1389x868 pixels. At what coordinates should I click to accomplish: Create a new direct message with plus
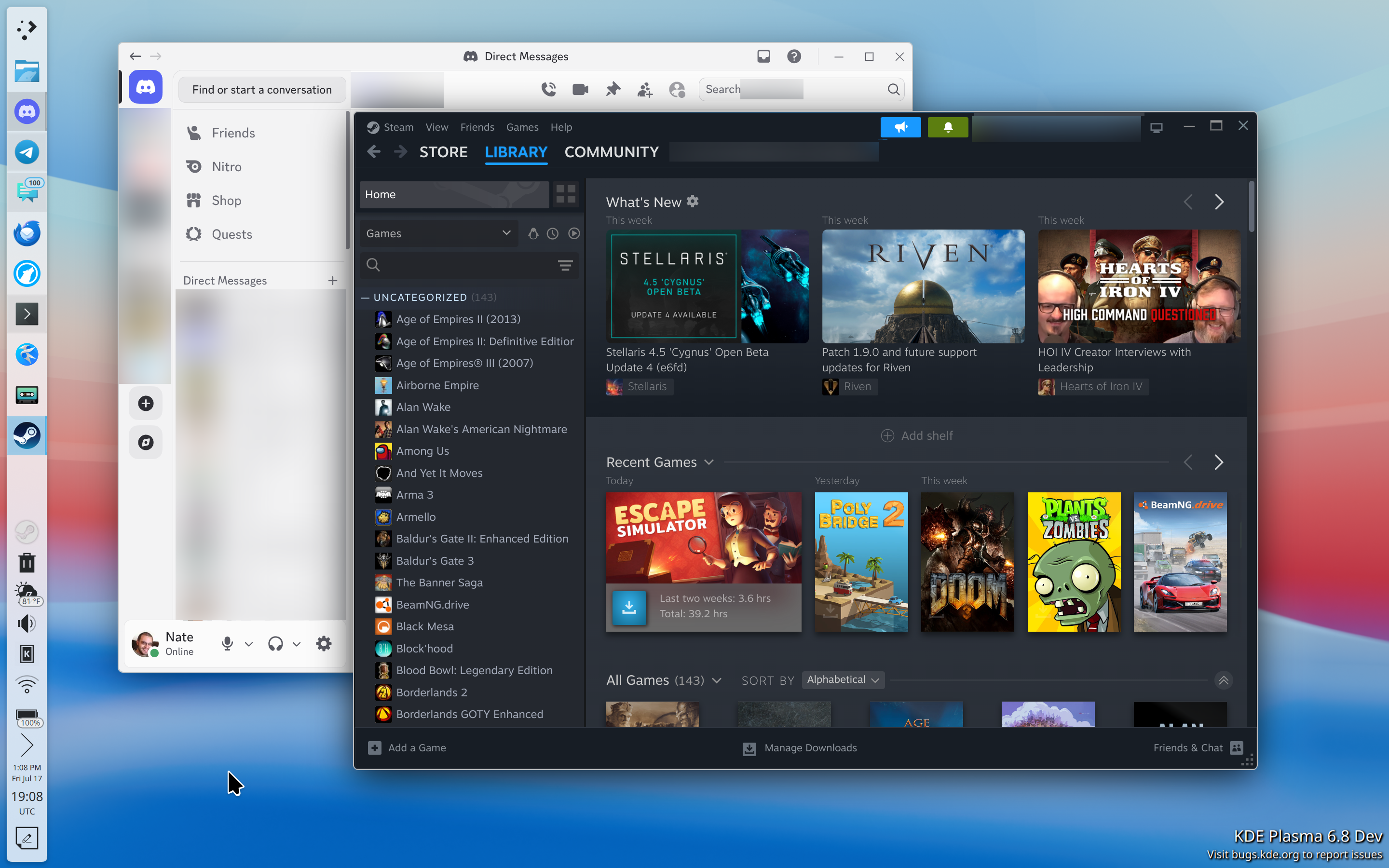point(333,281)
